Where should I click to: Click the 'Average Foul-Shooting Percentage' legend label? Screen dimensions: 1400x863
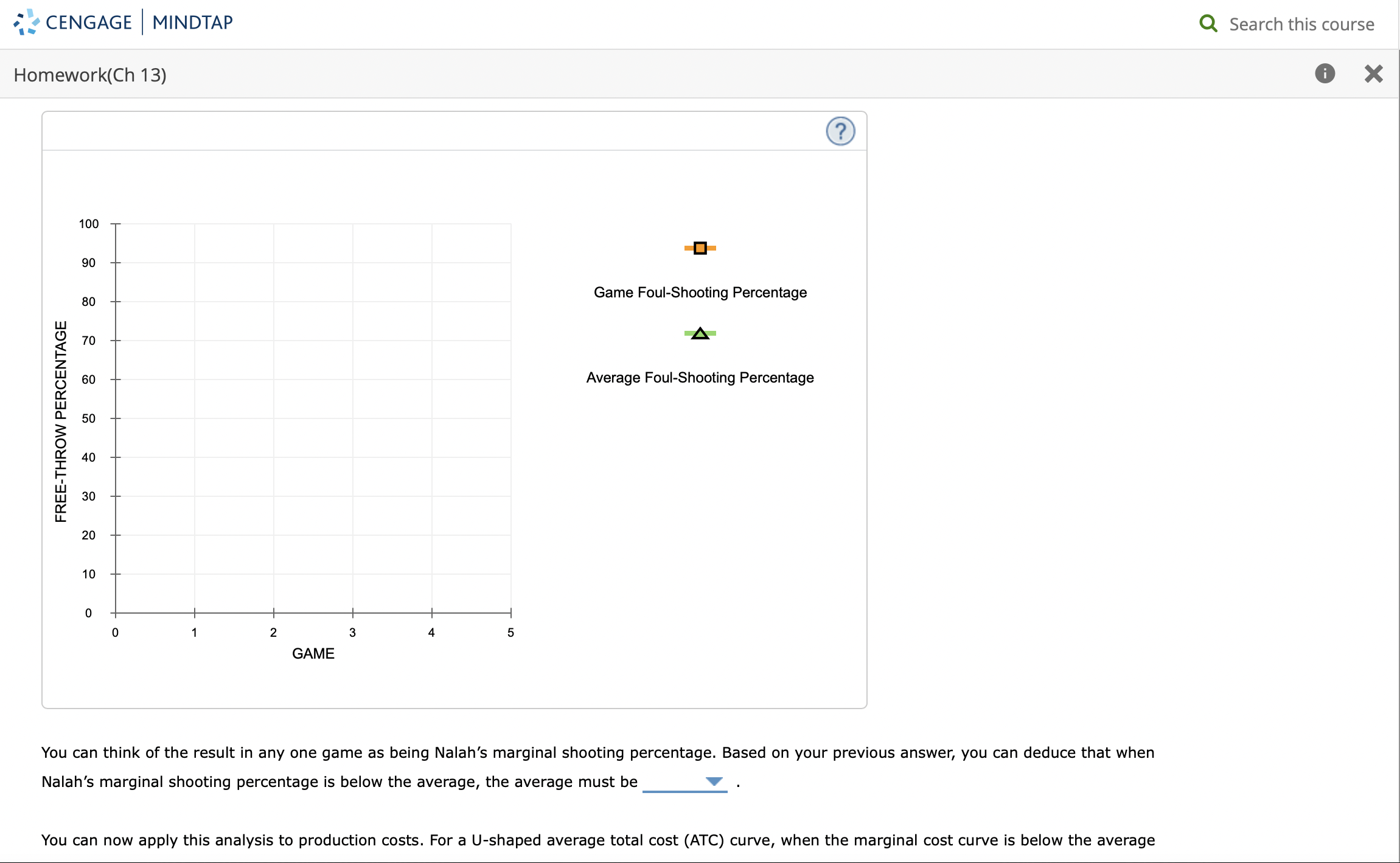(x=700, y=378)
